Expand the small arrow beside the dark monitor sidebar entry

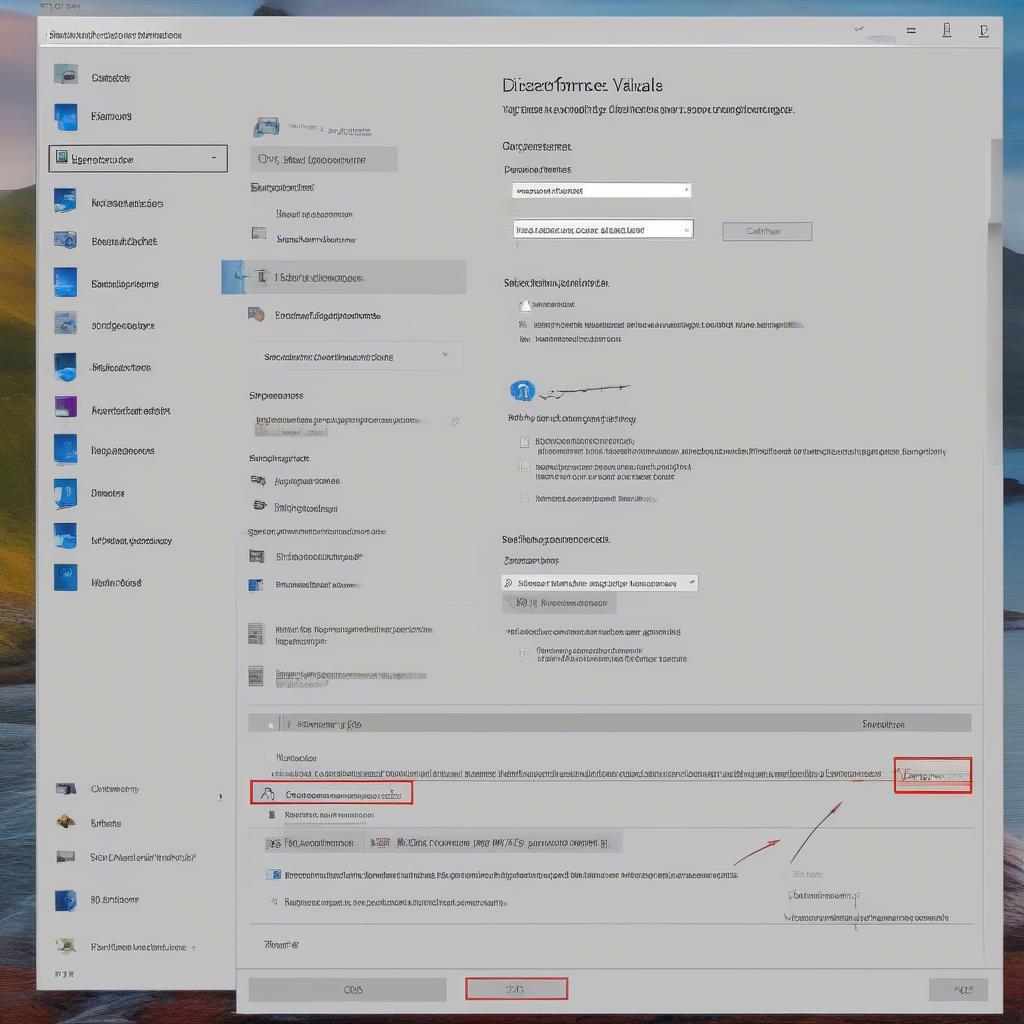pos(220,797)
